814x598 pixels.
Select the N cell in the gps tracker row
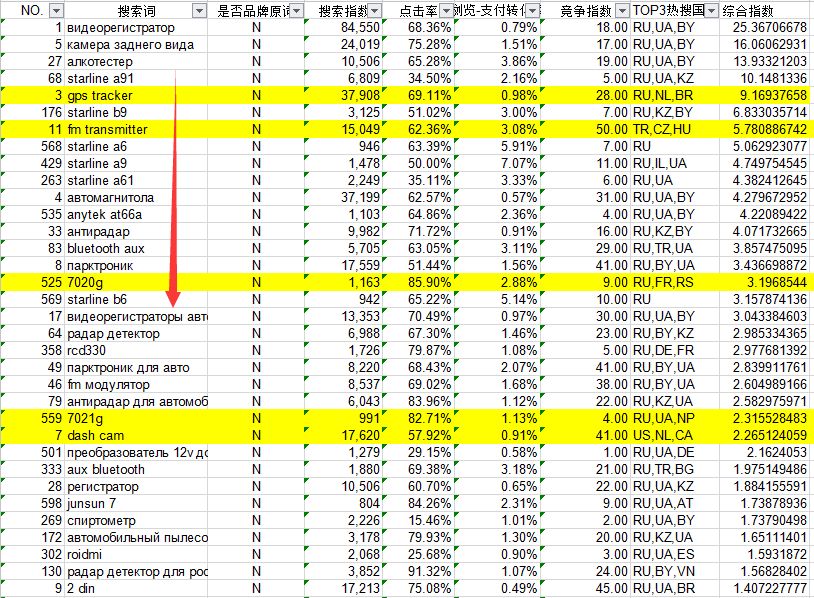click(x=256, y=96)
